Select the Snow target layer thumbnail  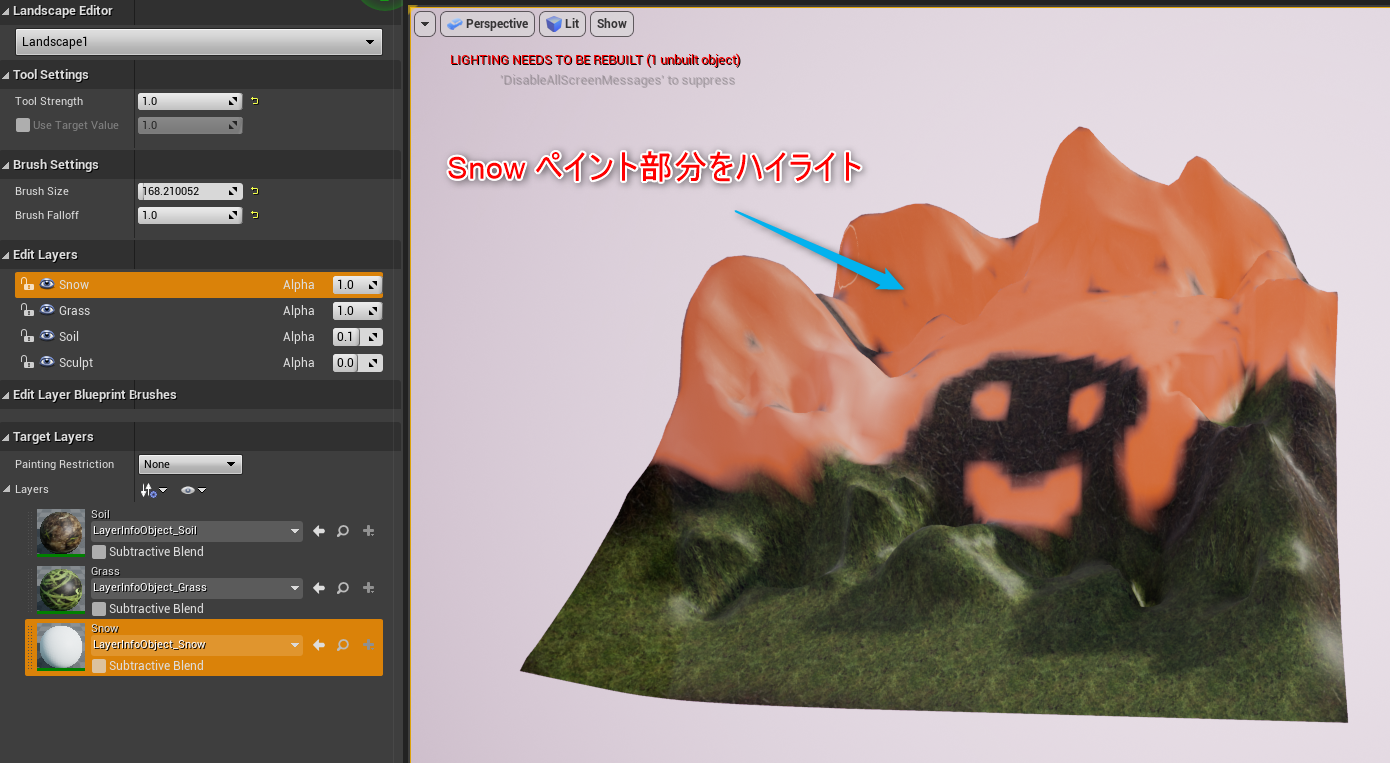point(61,647)
